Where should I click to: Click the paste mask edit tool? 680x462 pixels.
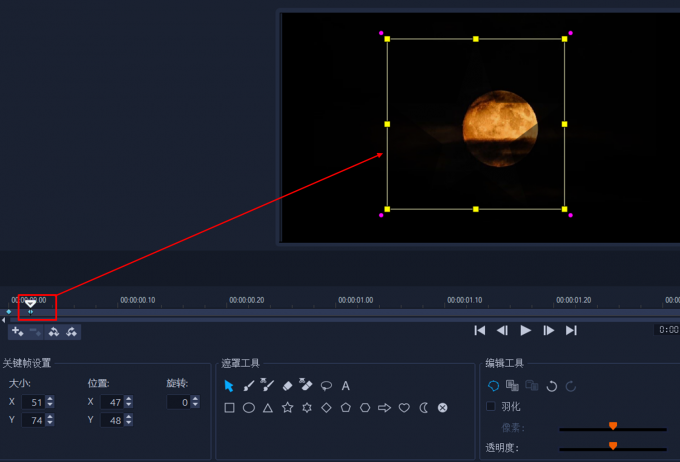tap(532, 386)
